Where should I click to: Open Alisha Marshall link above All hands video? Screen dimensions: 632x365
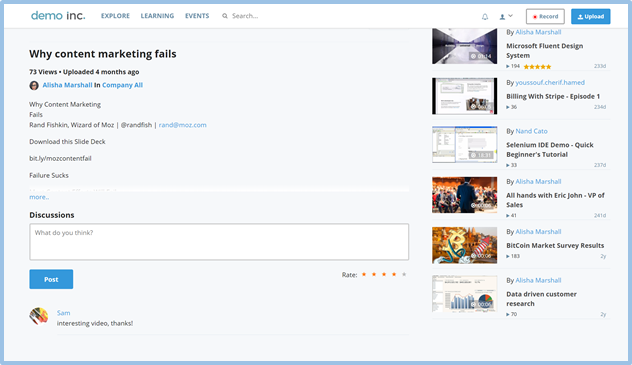(538, 181)
